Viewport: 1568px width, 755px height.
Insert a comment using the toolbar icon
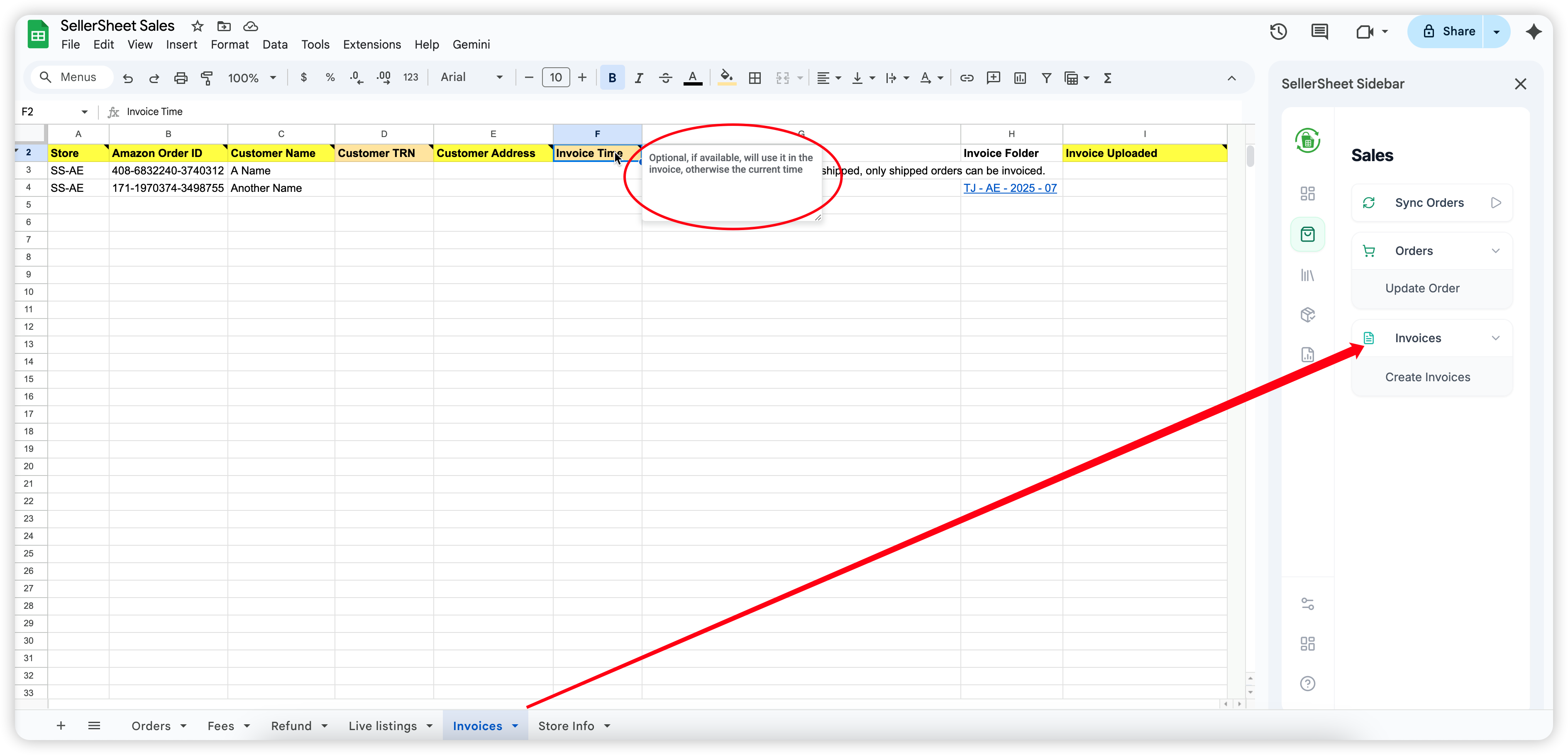pyautogui.click(x=994, y=77)
